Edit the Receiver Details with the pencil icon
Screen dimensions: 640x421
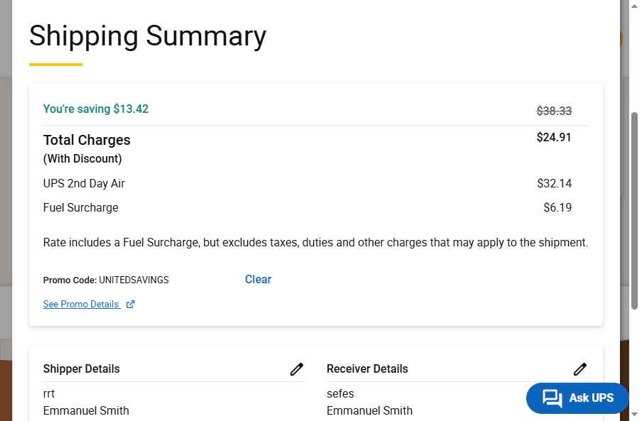[580, 369]
